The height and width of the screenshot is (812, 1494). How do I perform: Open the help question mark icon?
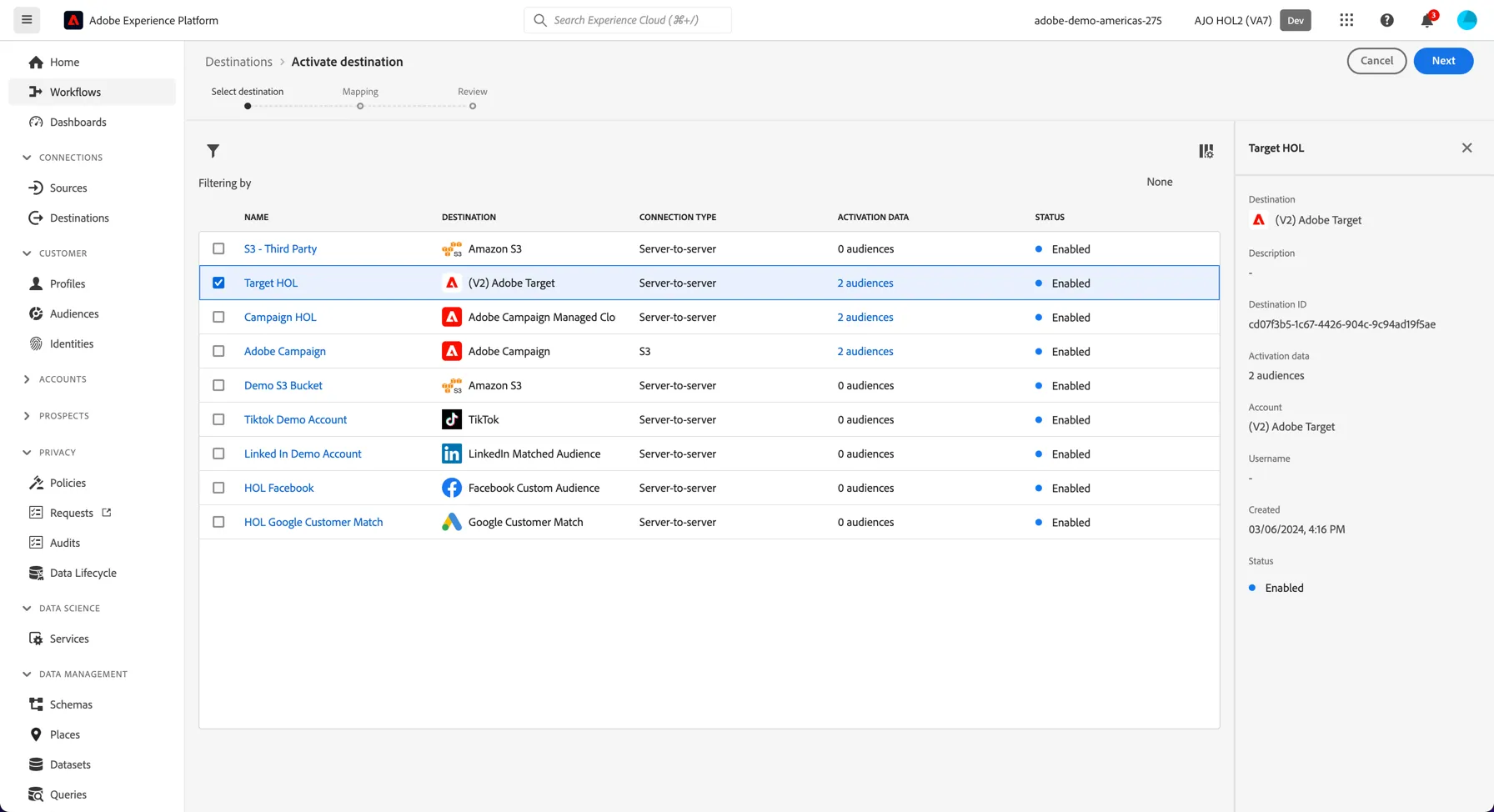click(1386, 20)
